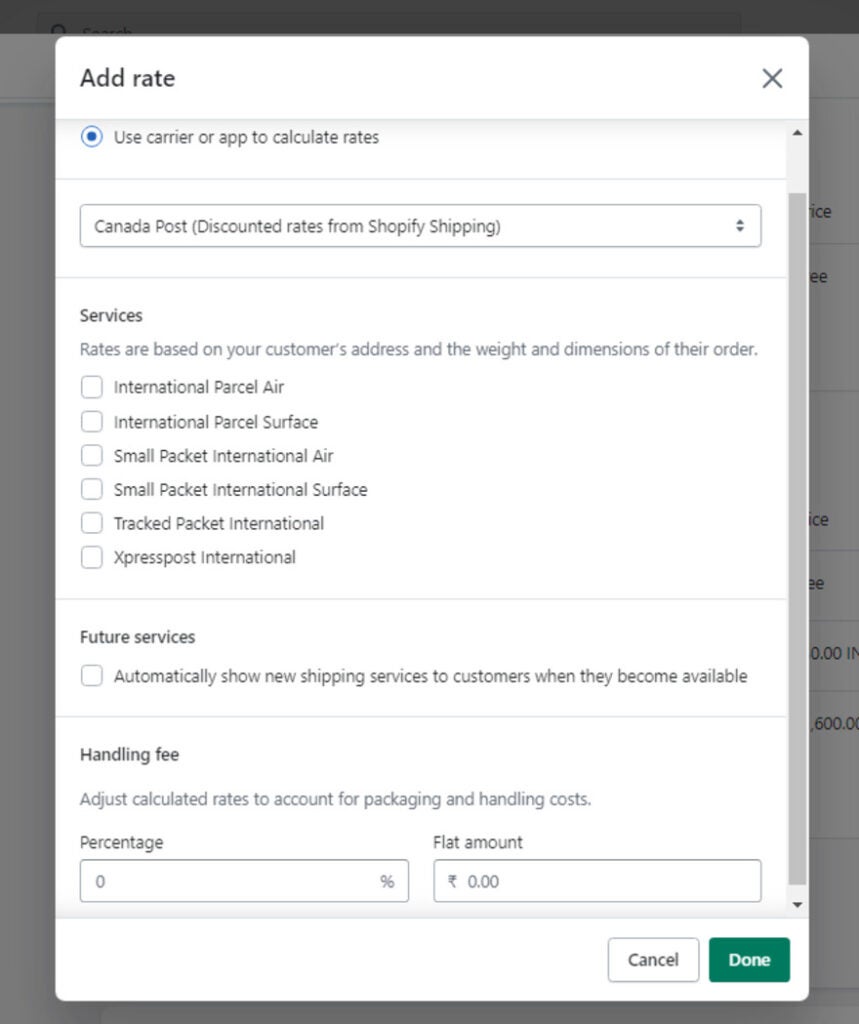Check Small Packet International Air

click(91, 455)
